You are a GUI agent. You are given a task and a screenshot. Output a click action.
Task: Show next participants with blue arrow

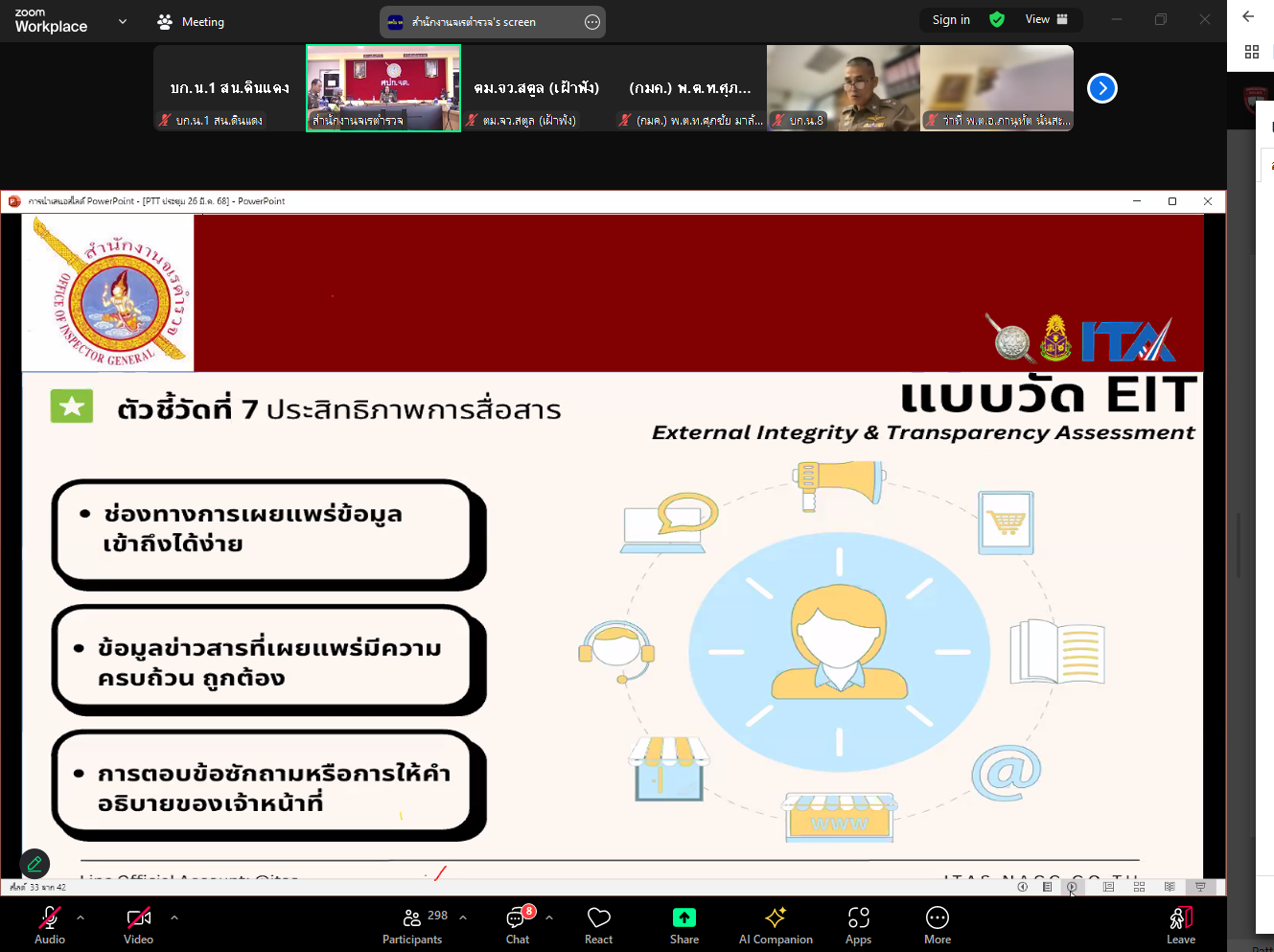[1102, 88]
